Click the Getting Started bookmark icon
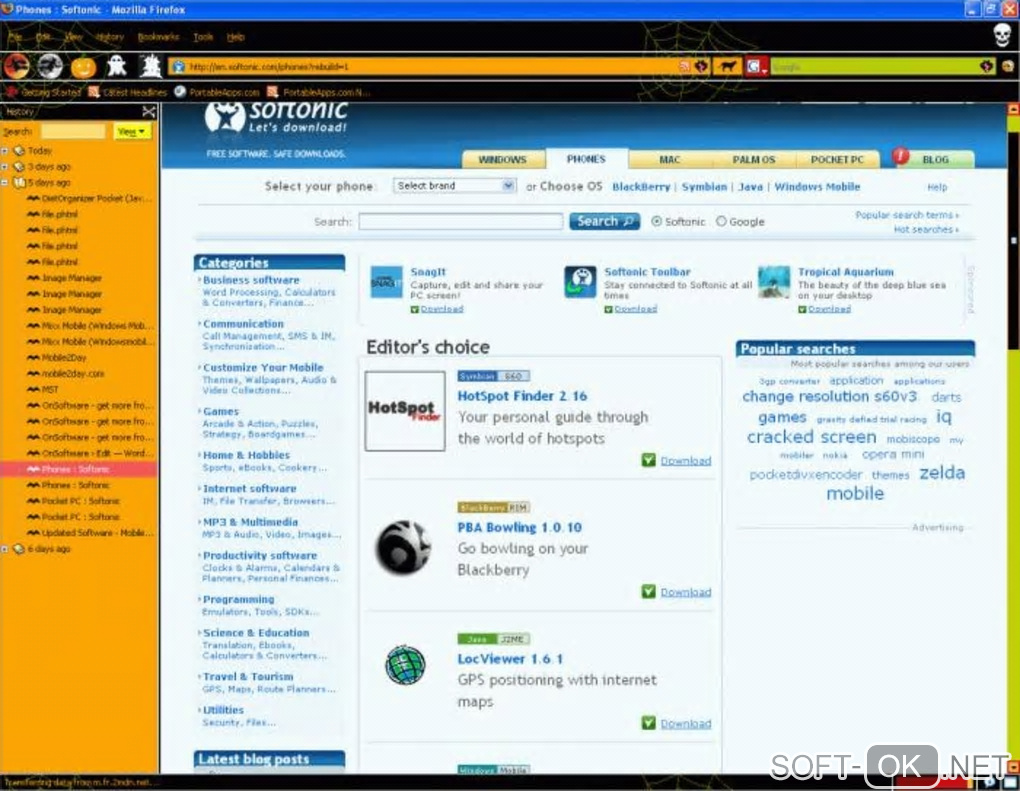Screen dimensions: 1020x791 [x=11, y=92]
